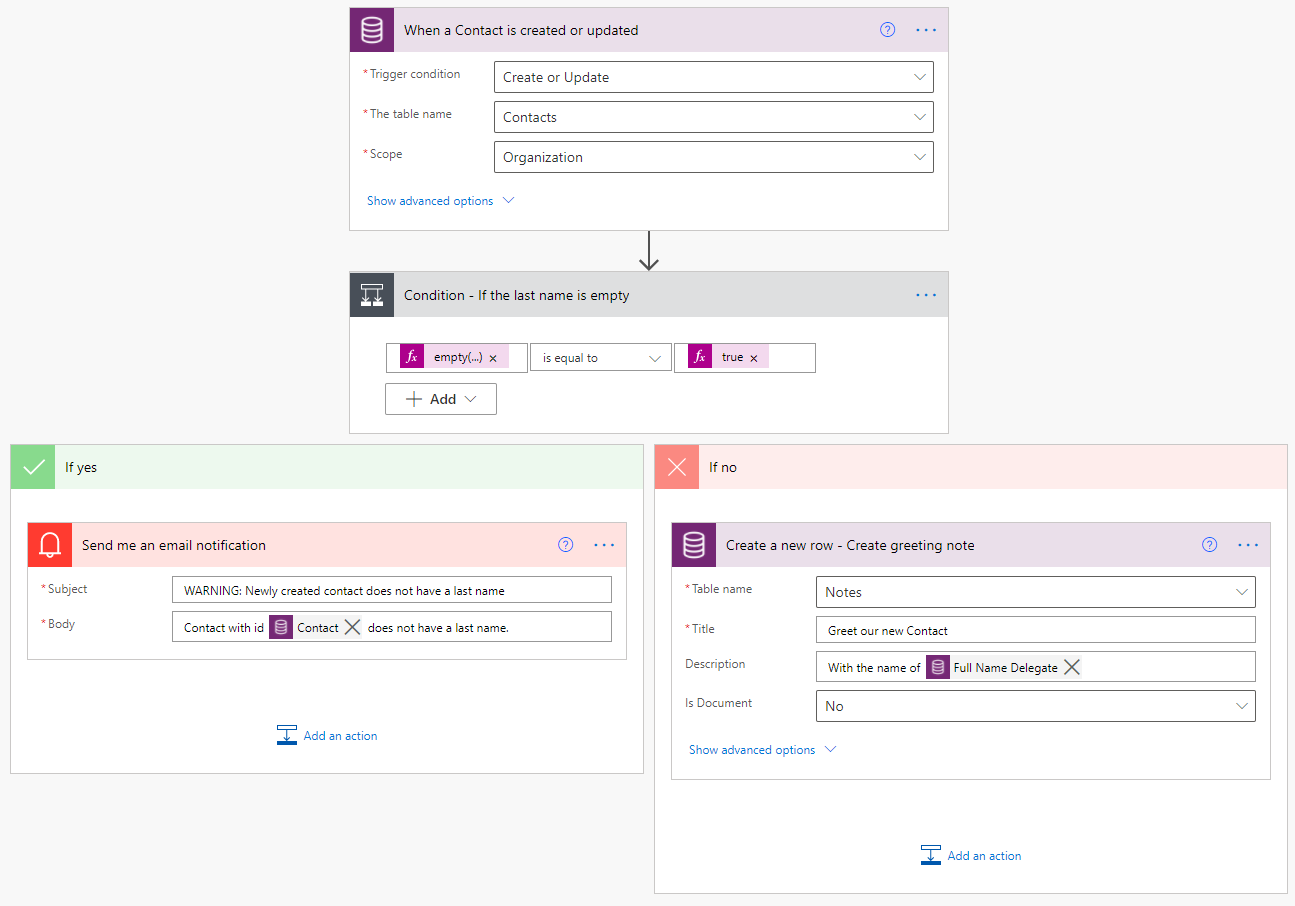Click the red If no X icon
Viewport: 1295px width, 906px height.
[677, 467]
